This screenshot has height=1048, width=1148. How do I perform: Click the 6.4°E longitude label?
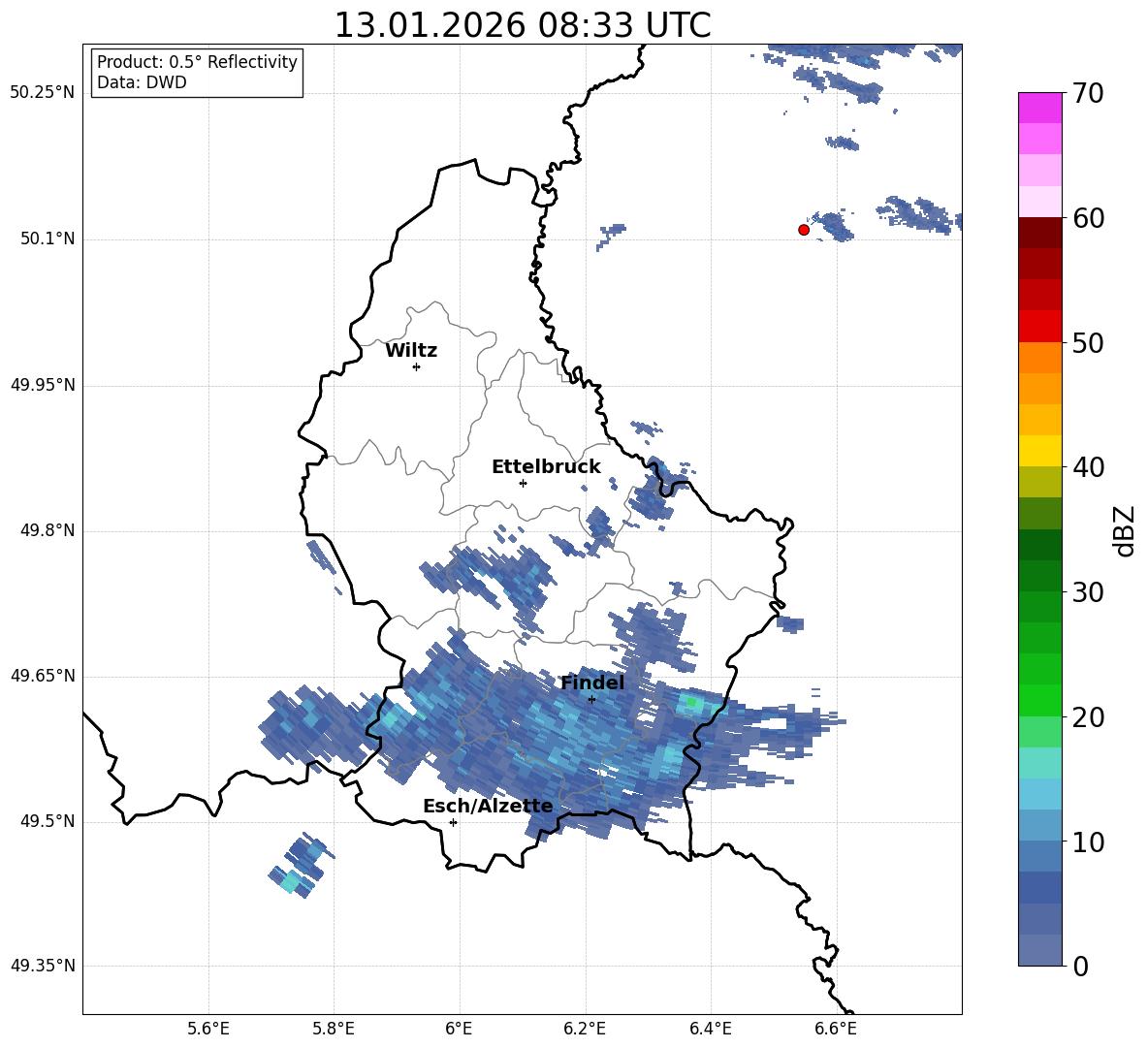pyautogui.click(x=710, y=1029)
